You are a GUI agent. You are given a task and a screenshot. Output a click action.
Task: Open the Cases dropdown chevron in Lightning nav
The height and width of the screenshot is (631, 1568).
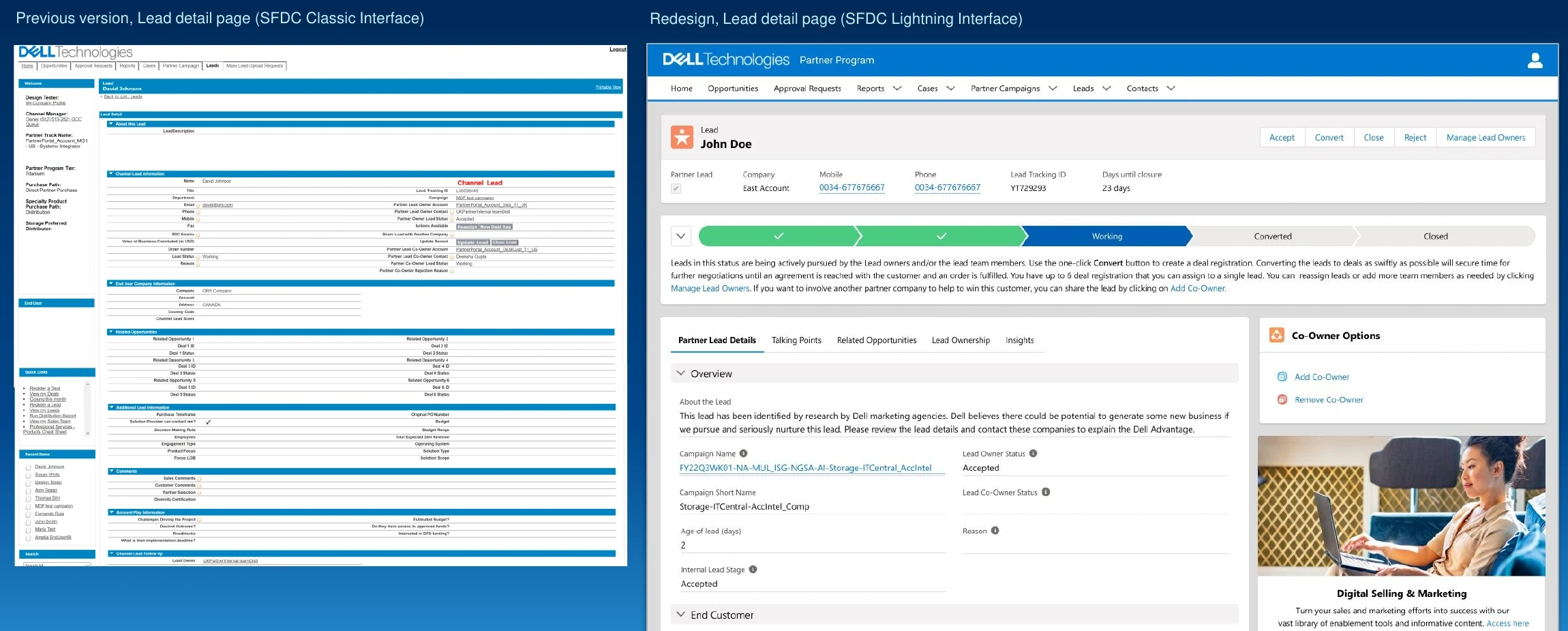pos(951,88)
